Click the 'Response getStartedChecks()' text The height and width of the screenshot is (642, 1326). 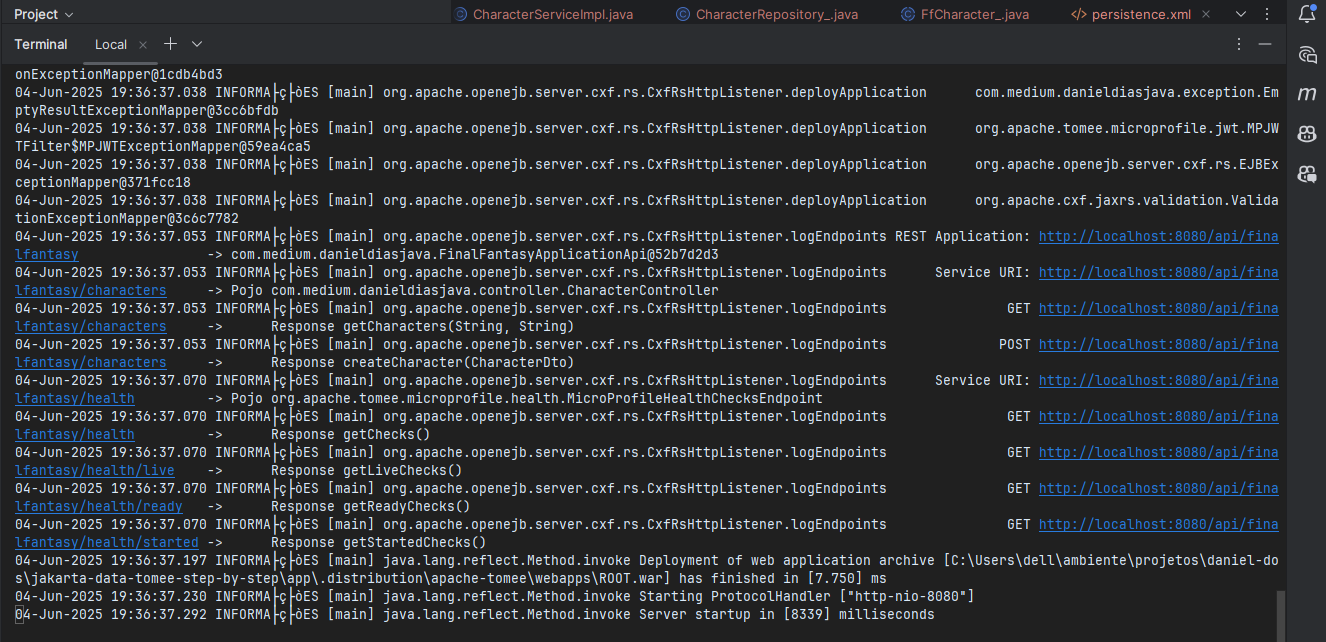tap(379, 542)
